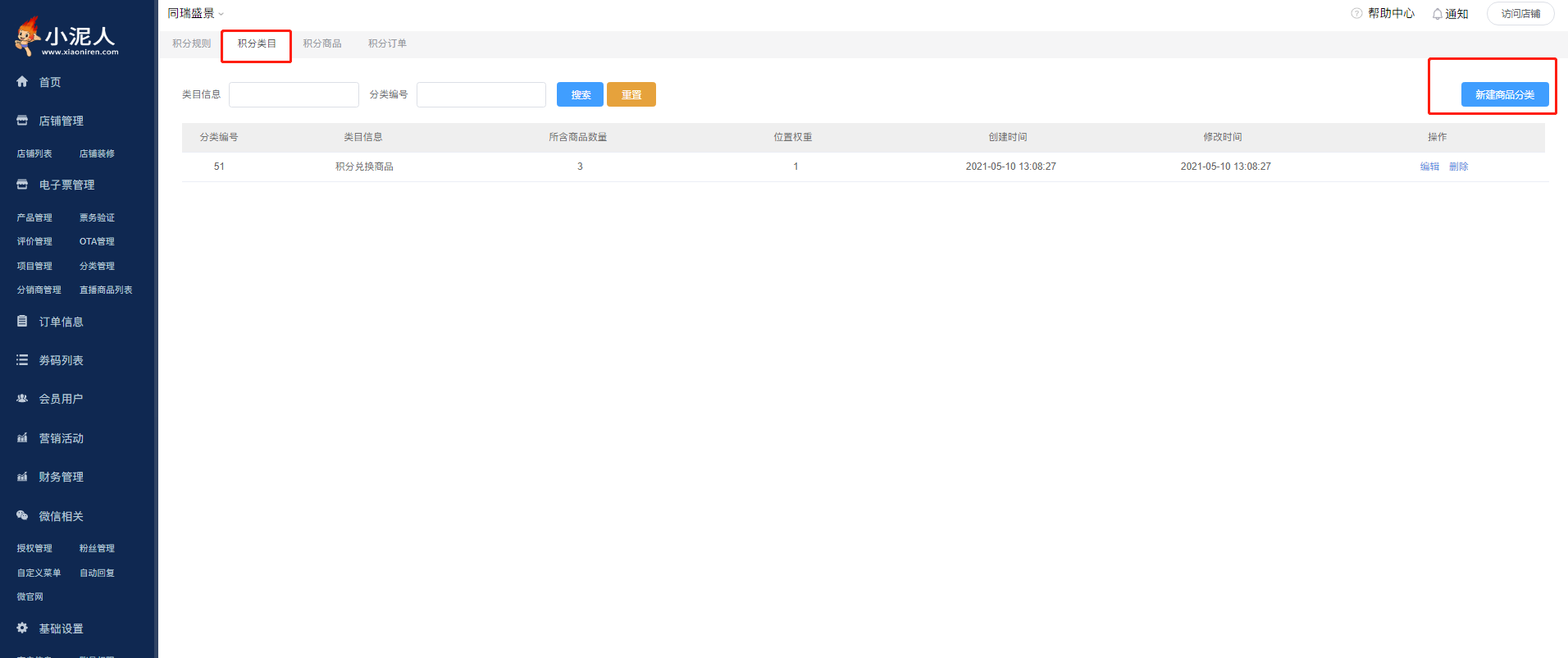Click the WeChat icon beside 微信相关
Image resolution: width=1568 pixels, height=658 pixels.
tap(22, 516)
